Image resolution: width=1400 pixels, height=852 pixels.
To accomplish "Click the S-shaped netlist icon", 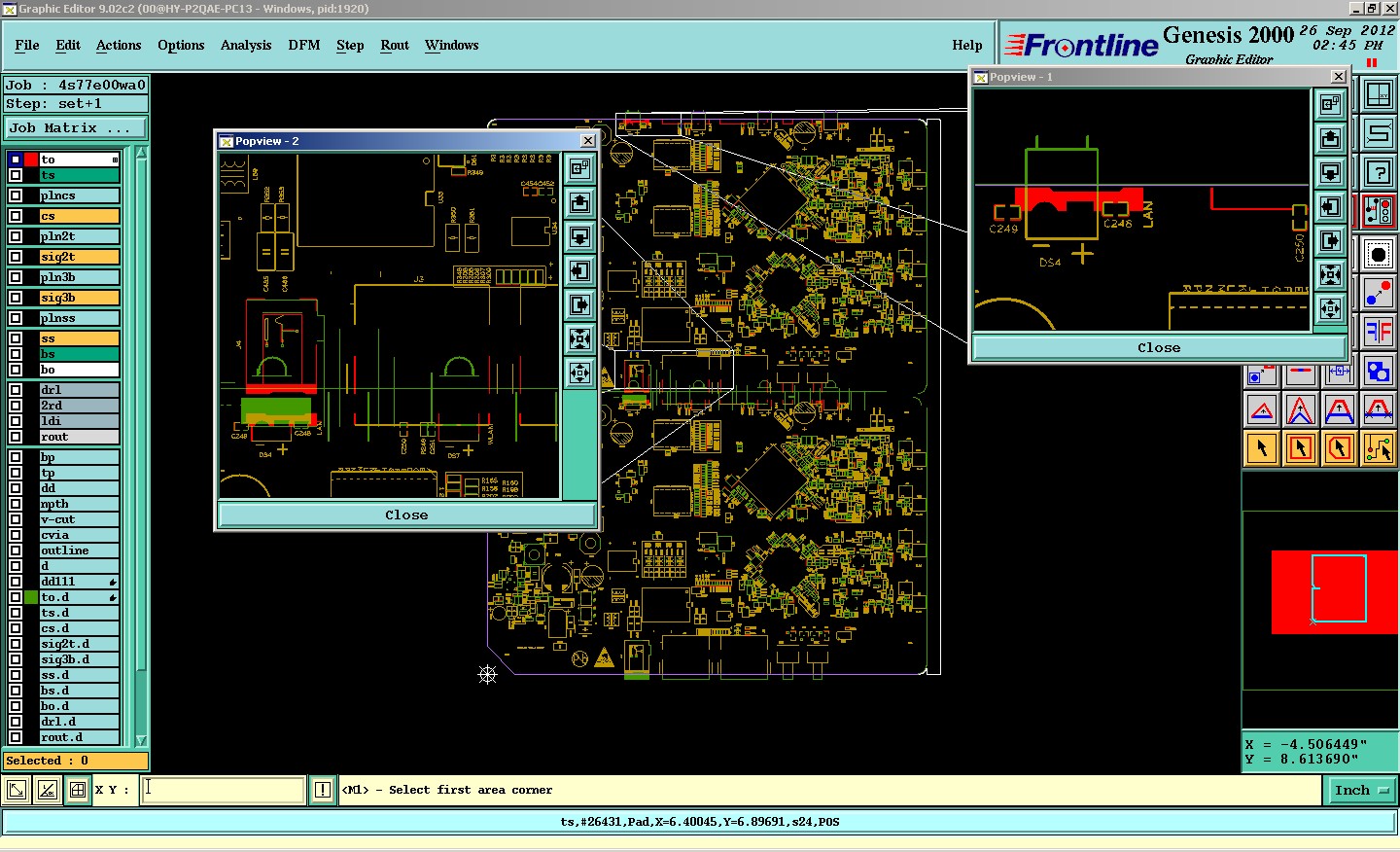I will click(1378, 134).
